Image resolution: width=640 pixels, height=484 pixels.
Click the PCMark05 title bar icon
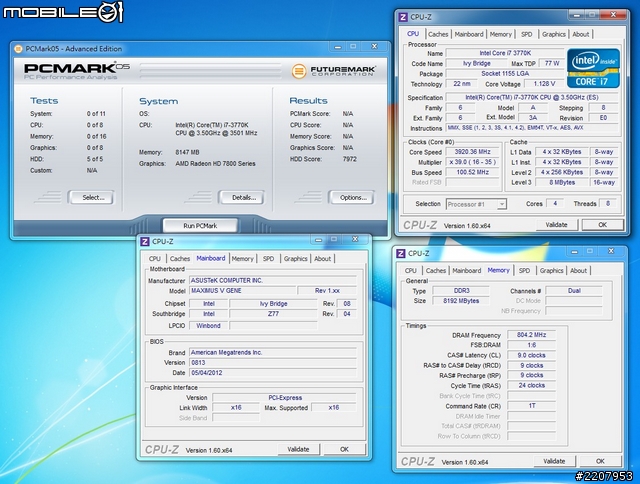tap(18, 49)
